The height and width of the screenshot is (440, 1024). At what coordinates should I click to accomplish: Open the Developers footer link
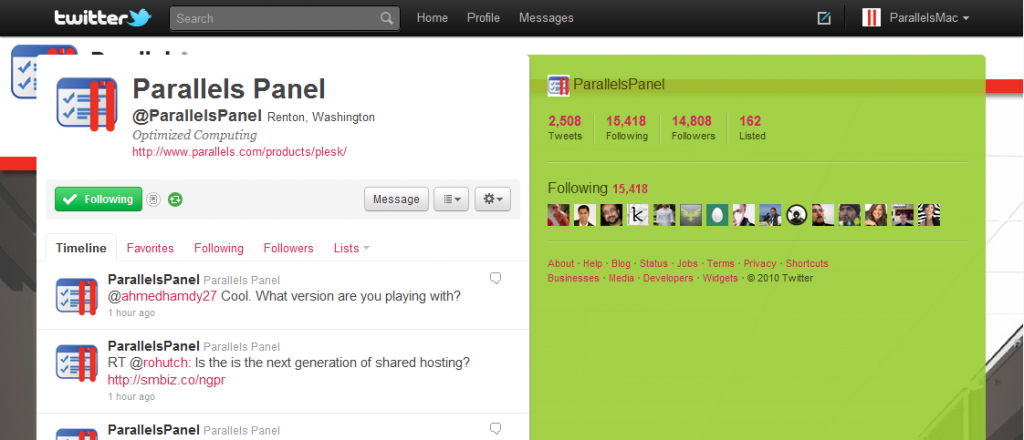coord(668,278)
